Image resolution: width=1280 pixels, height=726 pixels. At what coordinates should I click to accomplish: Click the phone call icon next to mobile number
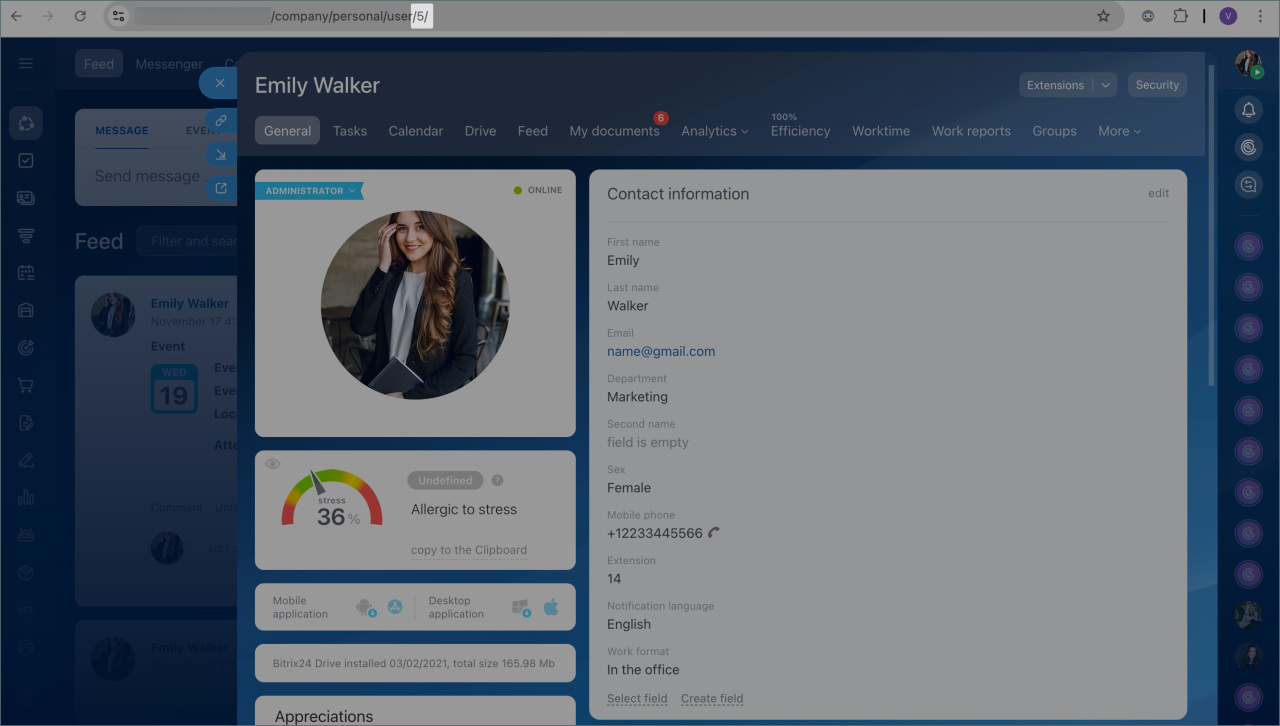click(714, 533)
